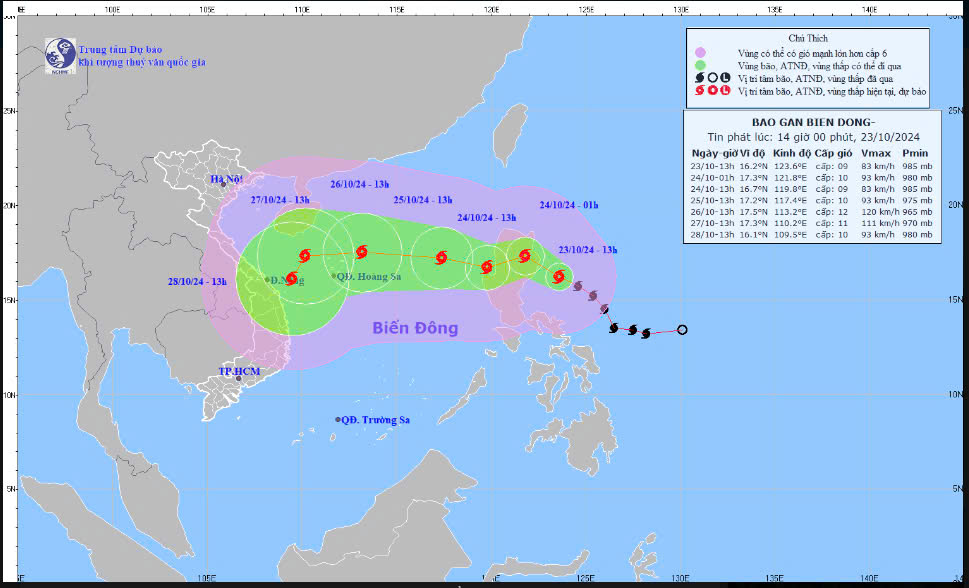Click the TP.HCM city marker
Viewport: 969px width, 588px height.
pos(238,379)
